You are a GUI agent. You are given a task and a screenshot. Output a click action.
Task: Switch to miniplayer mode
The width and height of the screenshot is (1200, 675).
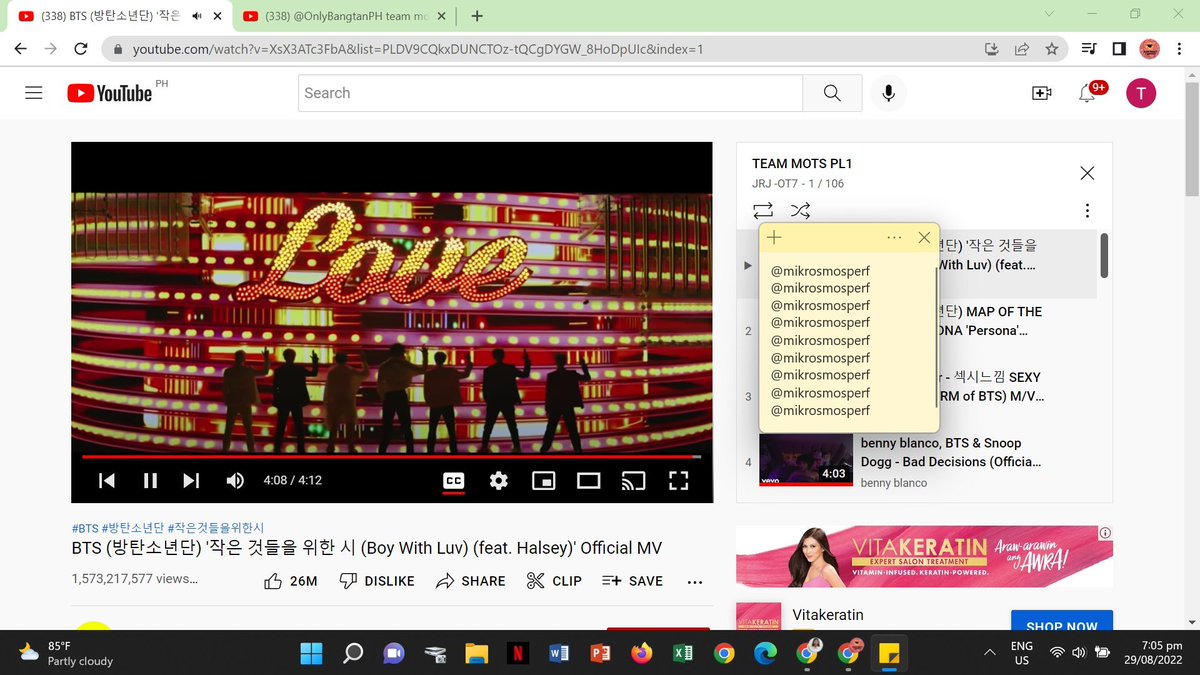pyautogui.click(x=543, y=481)
